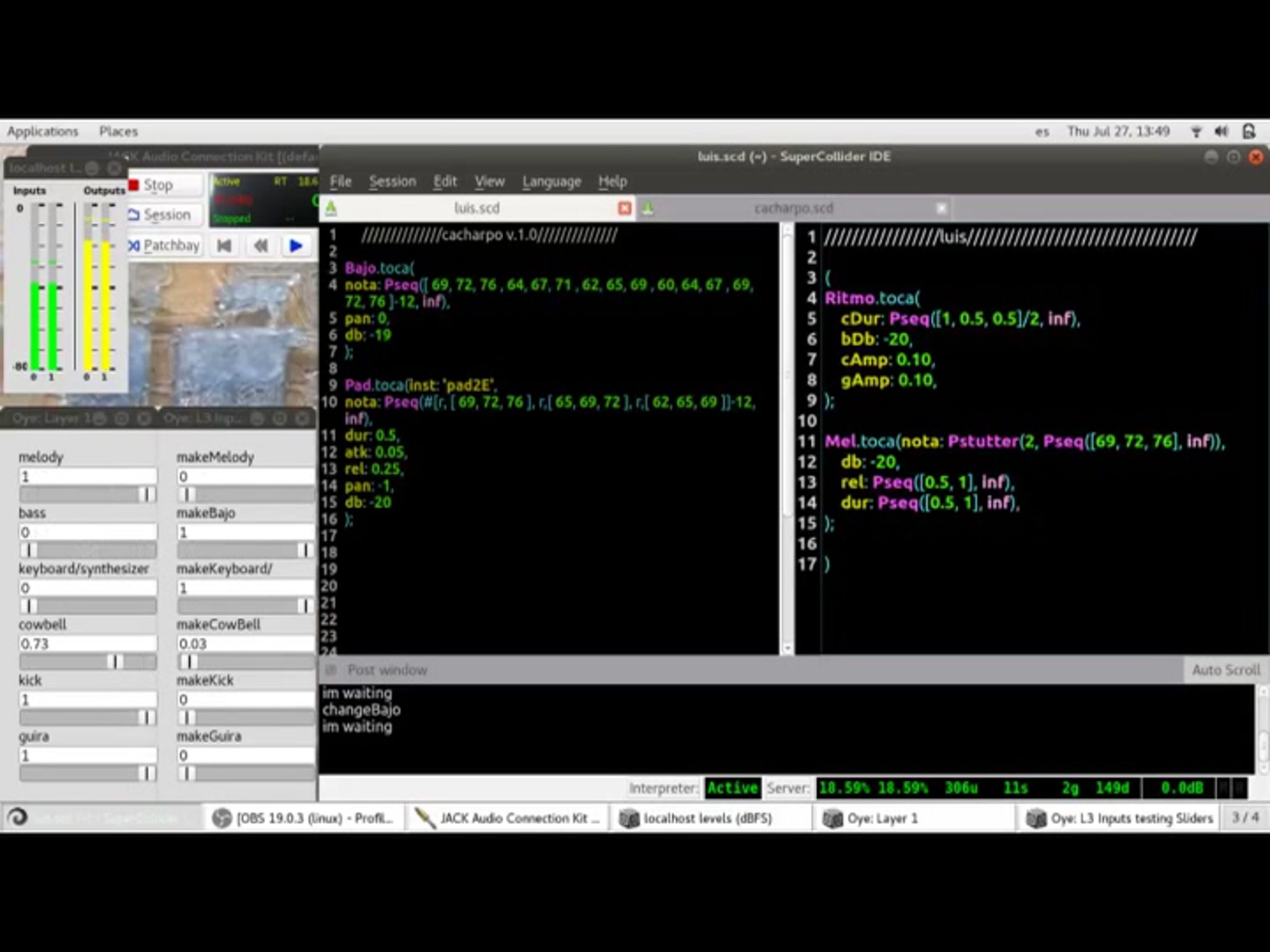Screen dimensions: 1270x952
Task: Close the cacharpo.scd tab
Action: (941, 208)
